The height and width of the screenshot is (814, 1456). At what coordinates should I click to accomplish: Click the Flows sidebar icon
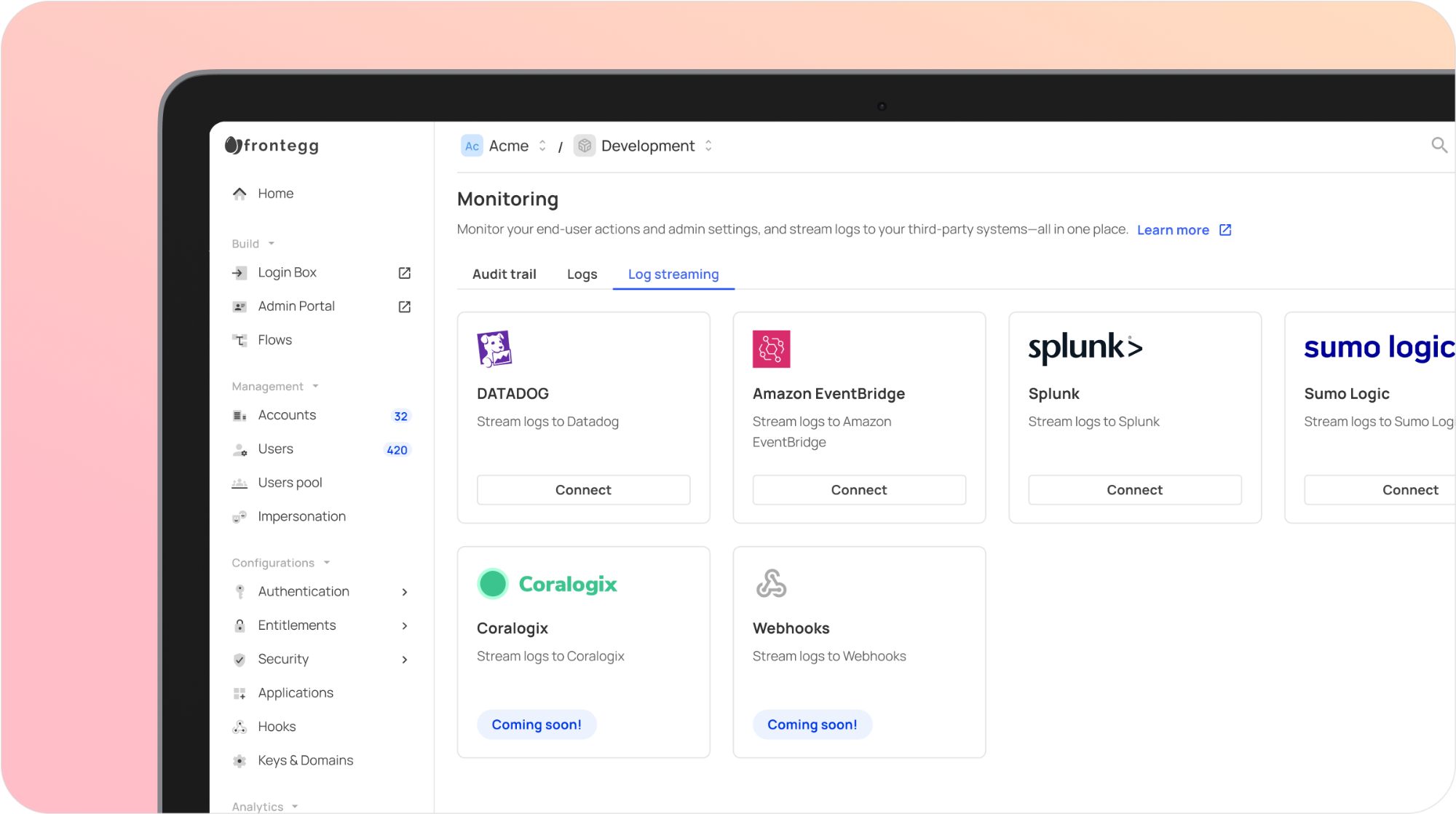click(240, 340)
